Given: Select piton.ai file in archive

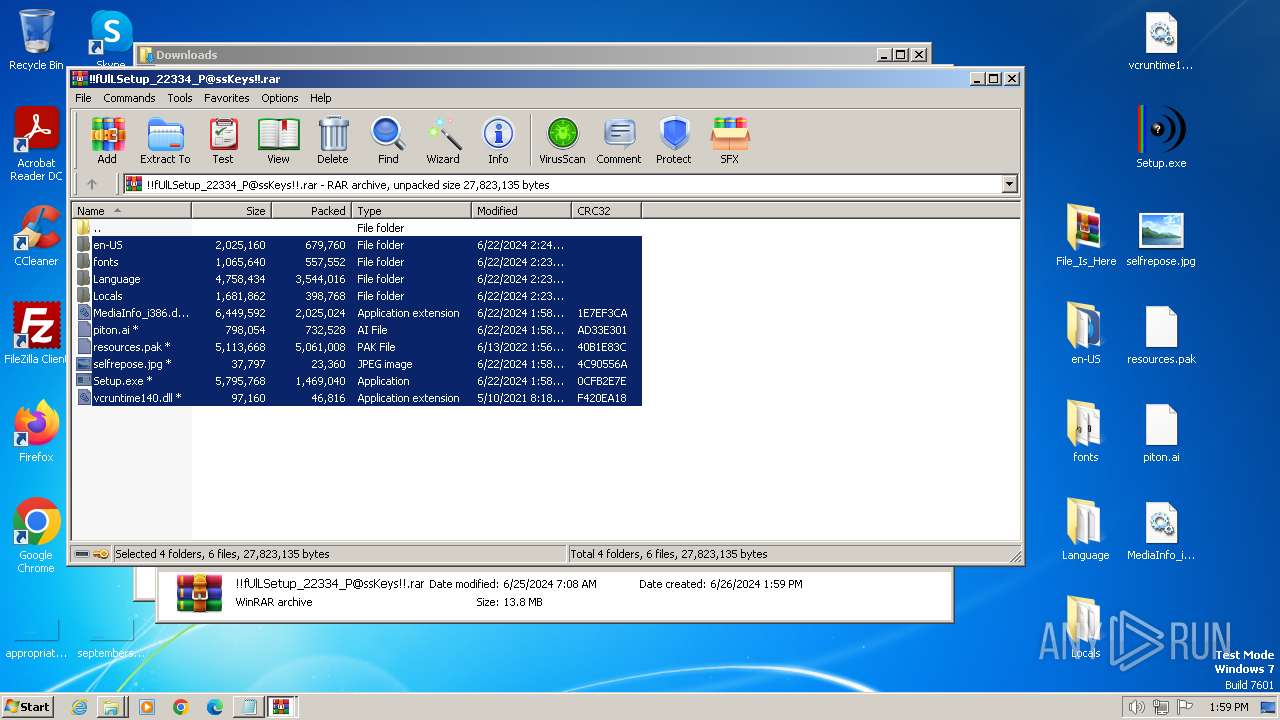Looking at the screenshot, I should (357, 330).
